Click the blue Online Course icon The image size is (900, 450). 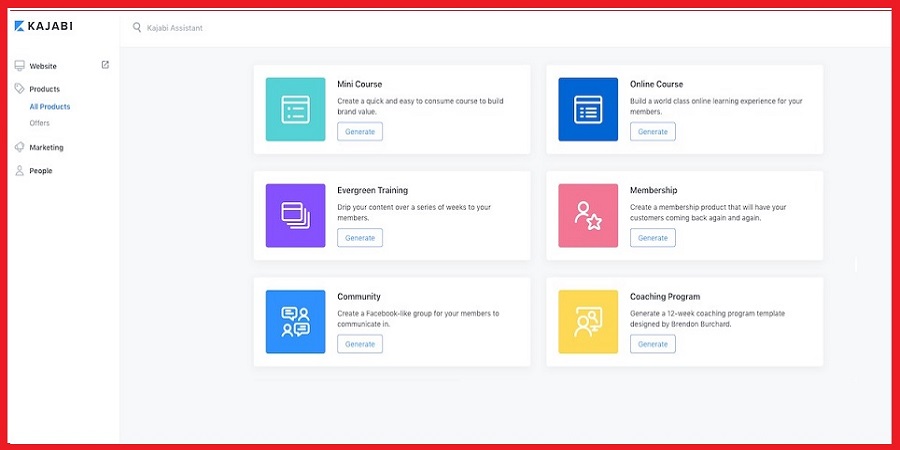pos(588,109)
